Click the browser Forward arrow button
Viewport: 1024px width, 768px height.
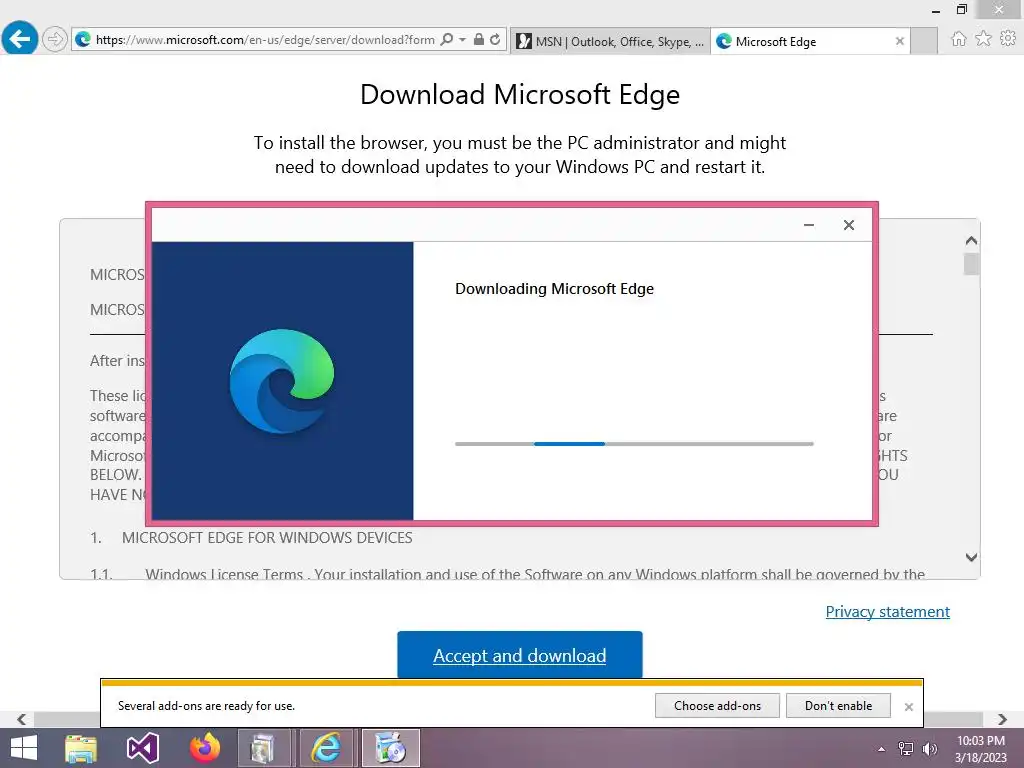point(55,39)
